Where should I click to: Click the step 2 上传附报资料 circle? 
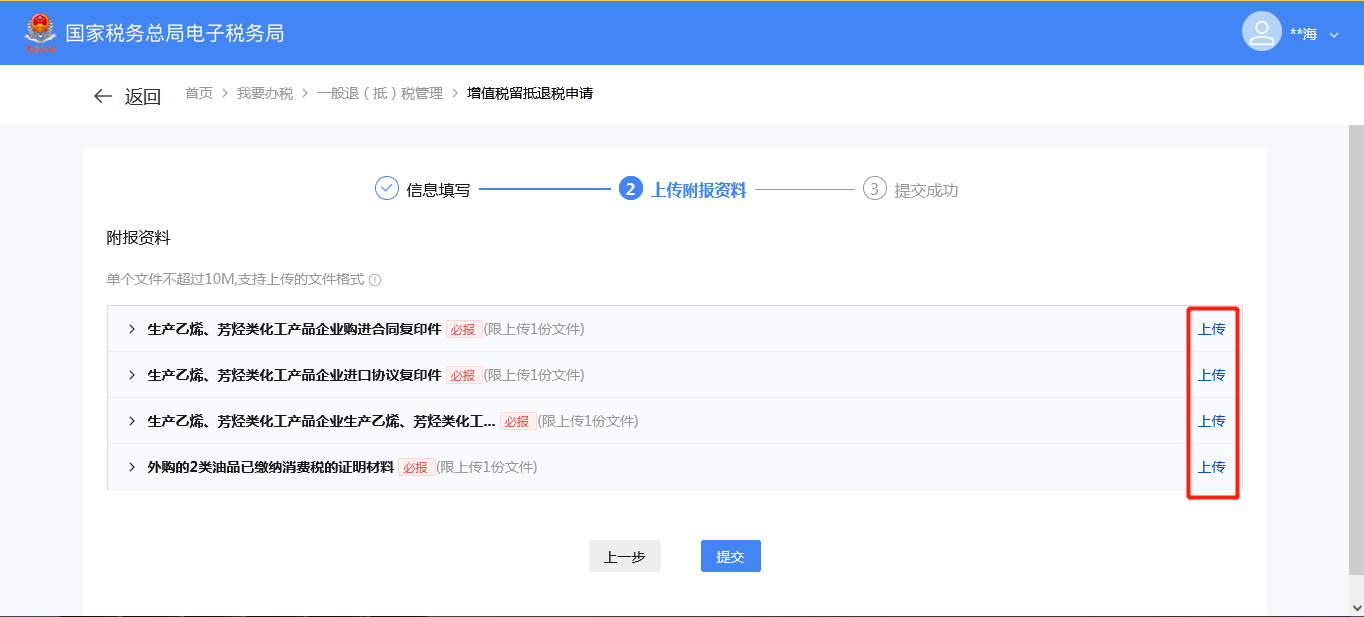click(x=630, y=189)
